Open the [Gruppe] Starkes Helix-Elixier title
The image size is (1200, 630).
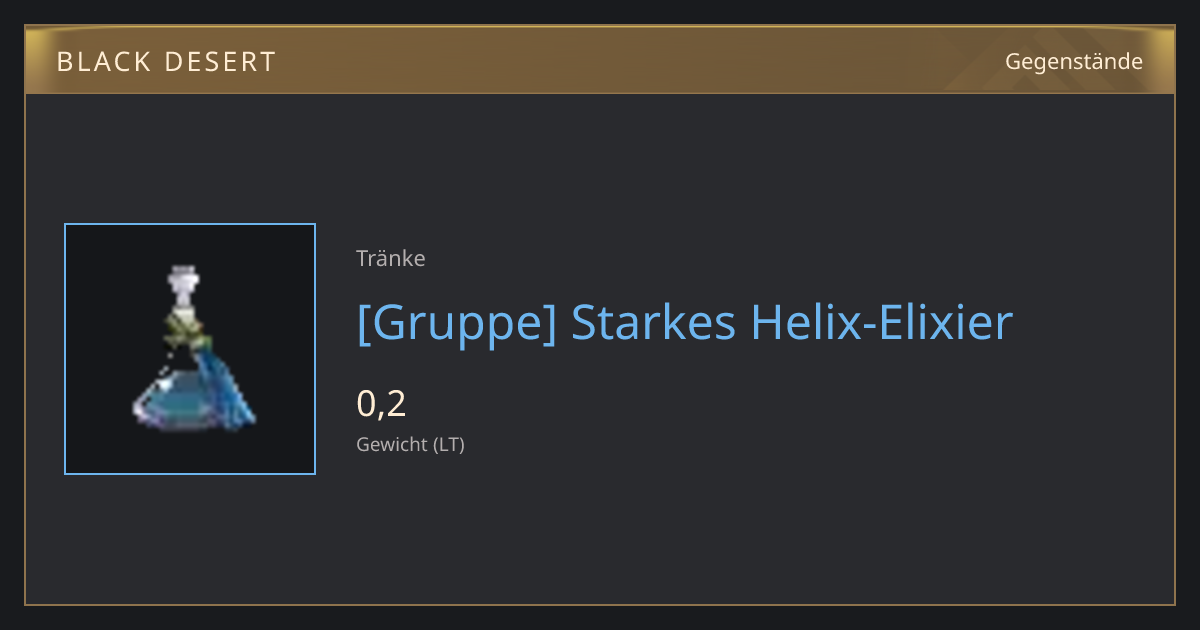tap(685, 323)
